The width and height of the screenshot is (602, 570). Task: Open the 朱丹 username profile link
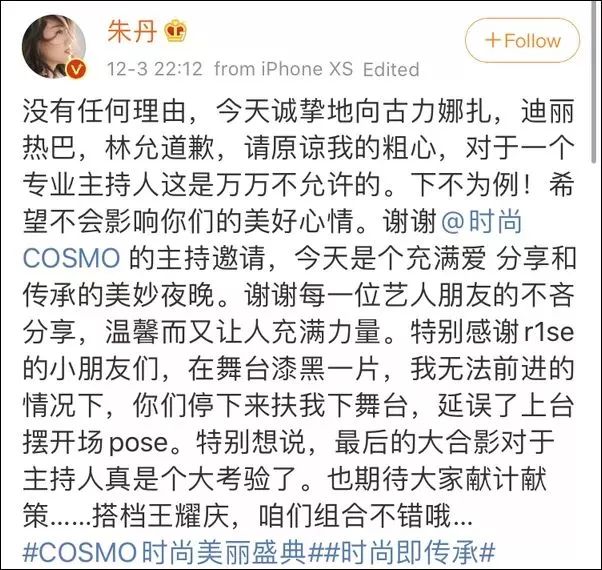click(x=132, y=31)
